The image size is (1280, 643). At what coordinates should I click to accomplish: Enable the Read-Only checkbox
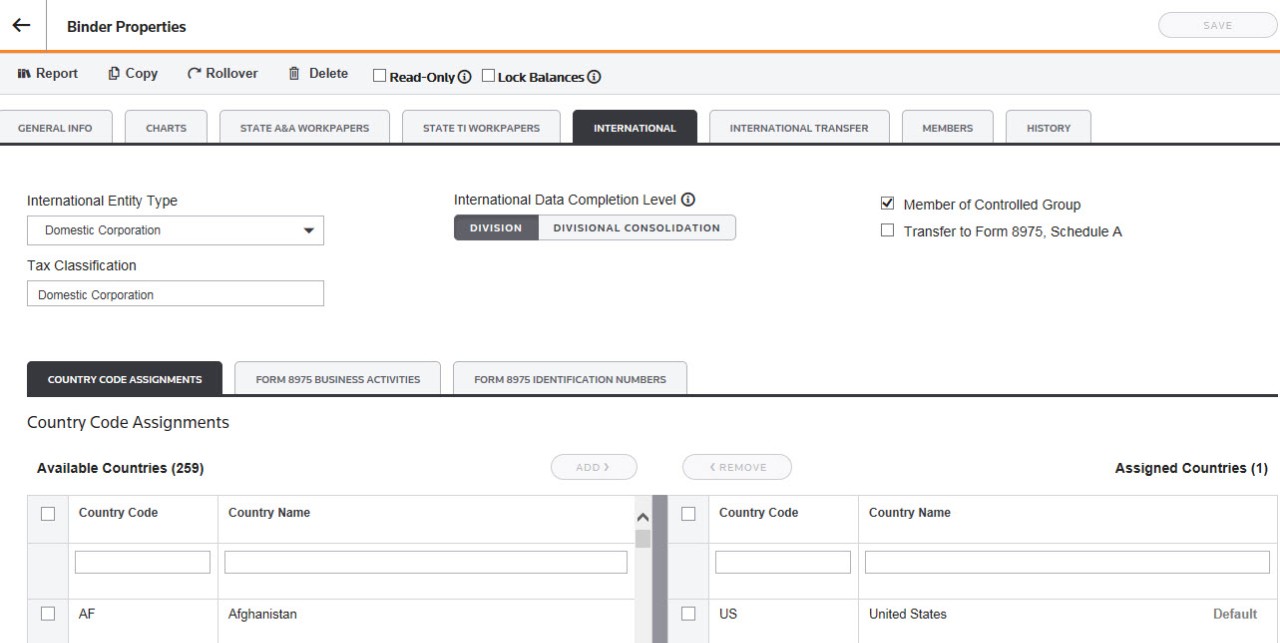pos(380,77)
